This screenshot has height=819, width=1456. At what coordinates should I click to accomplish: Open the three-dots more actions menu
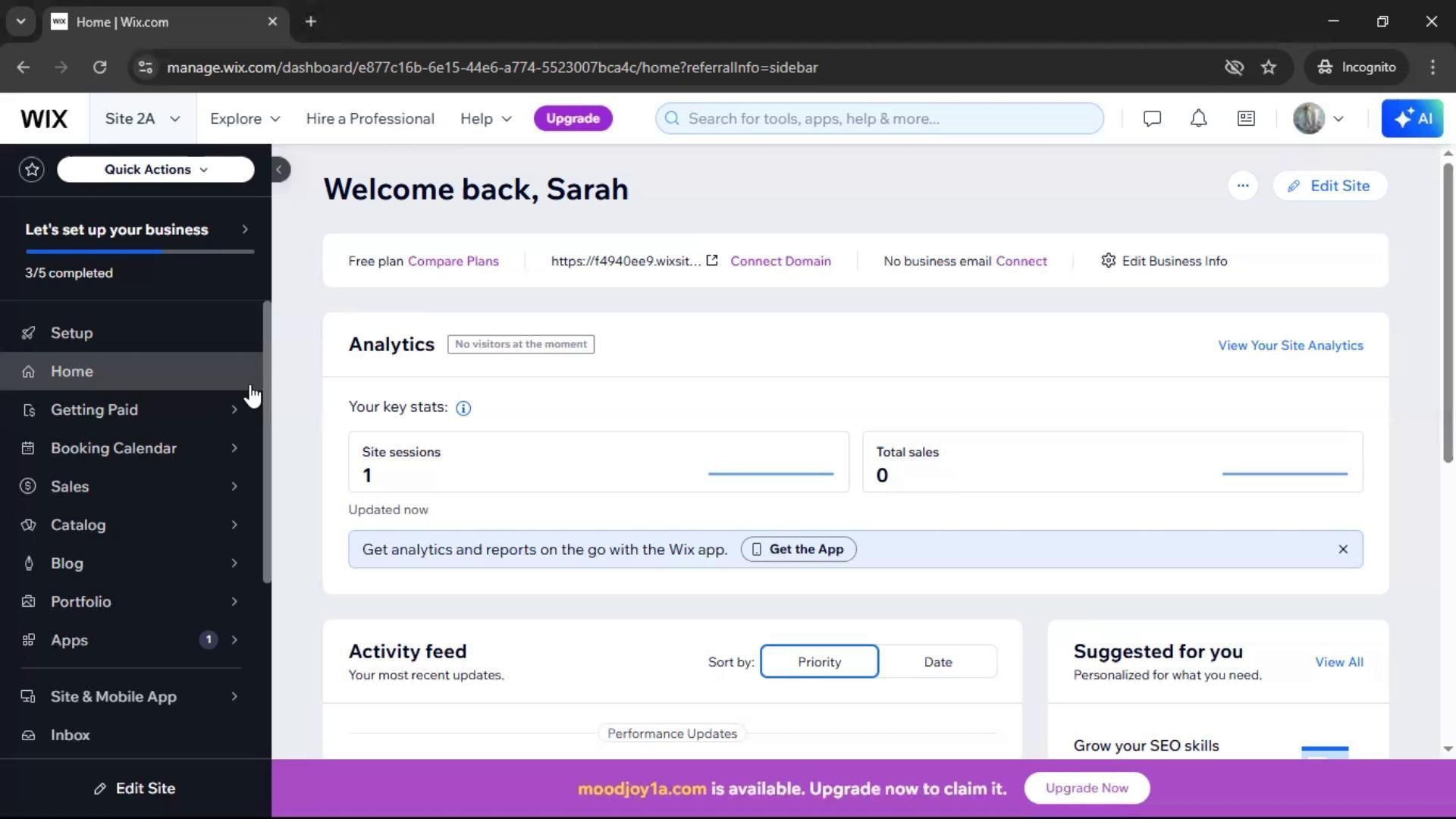(1242, 186)
